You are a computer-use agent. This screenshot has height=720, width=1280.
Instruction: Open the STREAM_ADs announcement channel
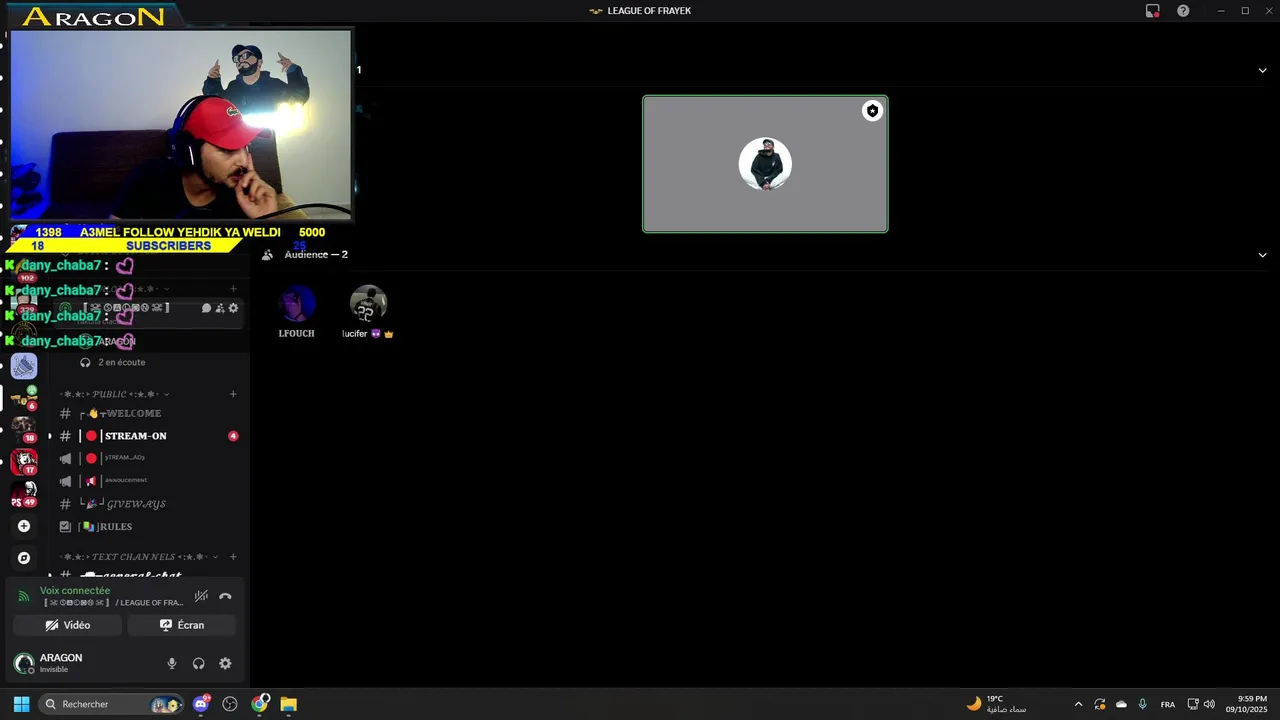[145, 458]
